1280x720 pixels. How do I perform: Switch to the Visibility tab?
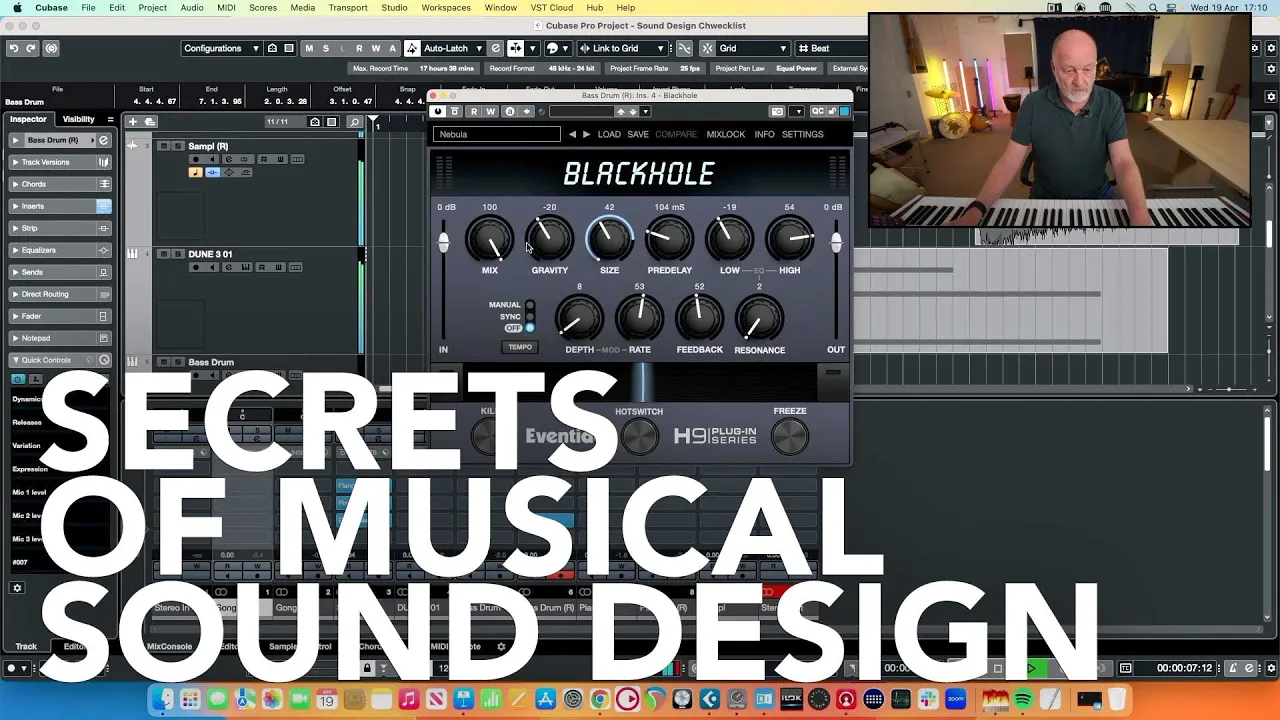[x=79, y=119]
